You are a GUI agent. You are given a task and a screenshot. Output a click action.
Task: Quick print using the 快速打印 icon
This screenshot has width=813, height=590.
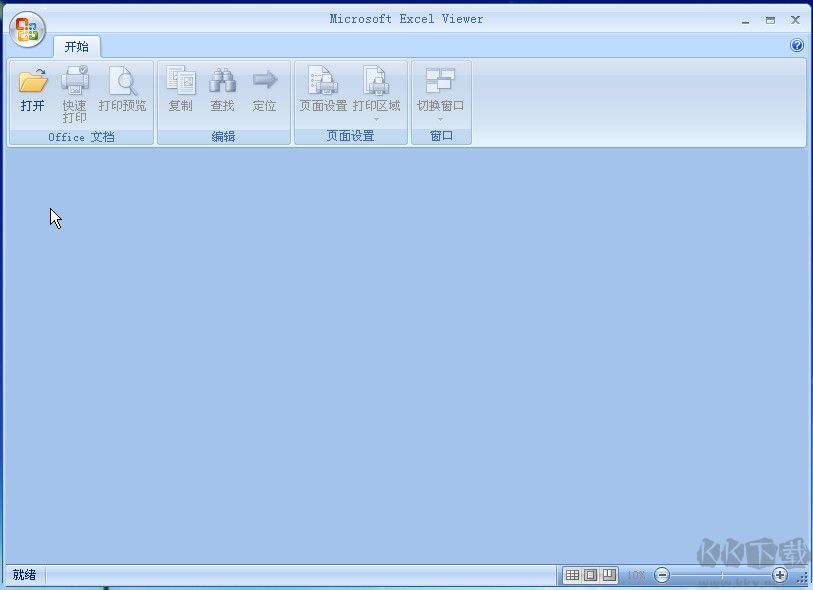tap(75, 90)
